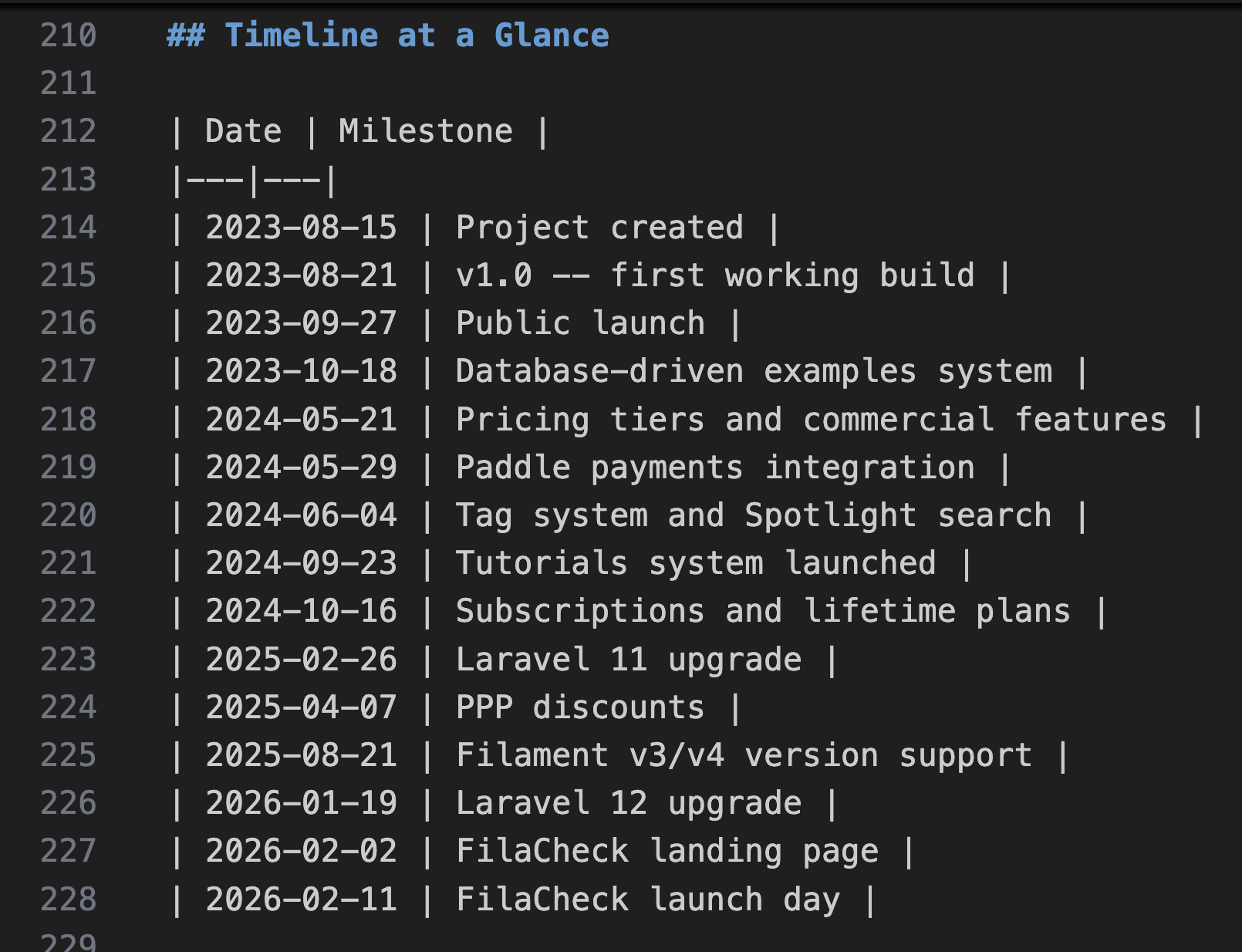1242x952 pixels.
Task: Click the Timeline at a Glance heading
Action: pos(417,35)
